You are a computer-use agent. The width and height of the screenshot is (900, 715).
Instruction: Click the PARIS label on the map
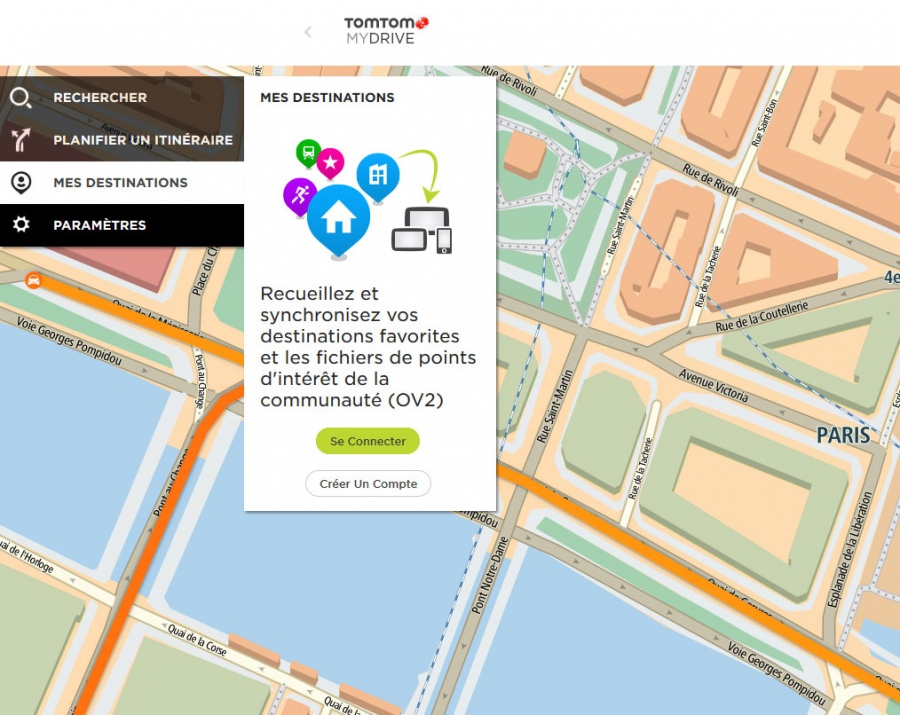843,435
